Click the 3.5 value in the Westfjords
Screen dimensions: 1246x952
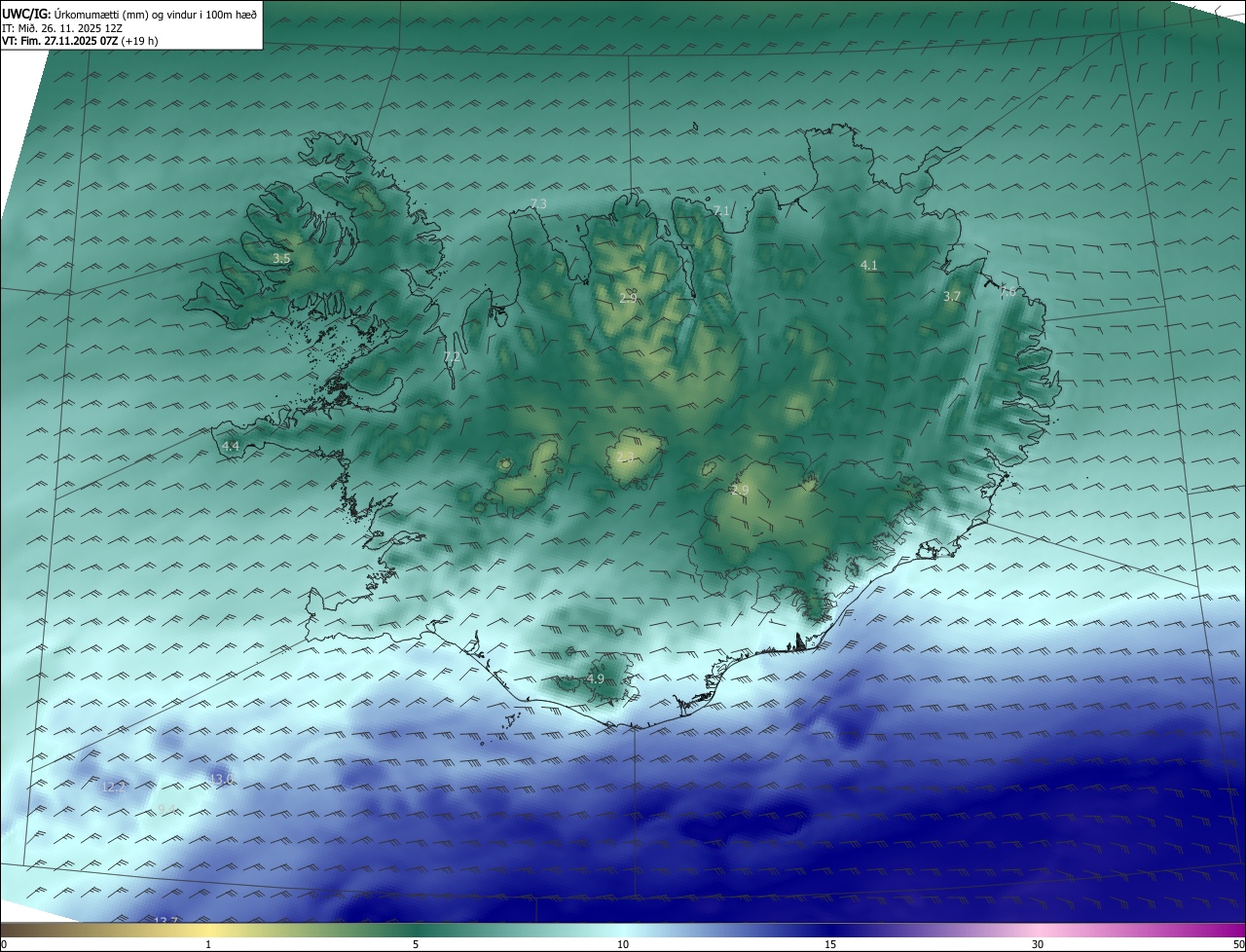pyautogui.click(x=281, y=259)
